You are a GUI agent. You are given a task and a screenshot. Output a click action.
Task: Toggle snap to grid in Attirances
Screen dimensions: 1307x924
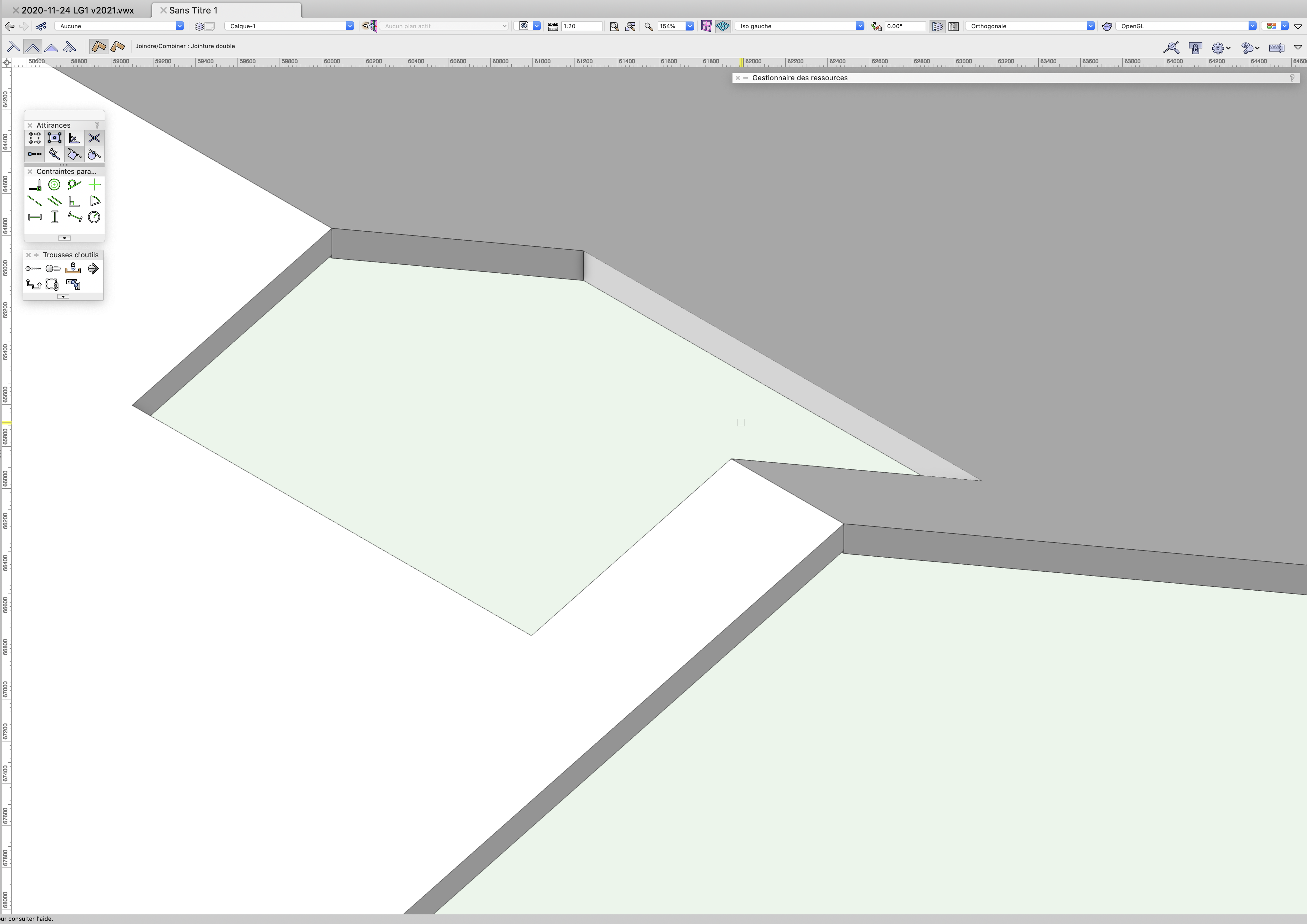point(34,138)
